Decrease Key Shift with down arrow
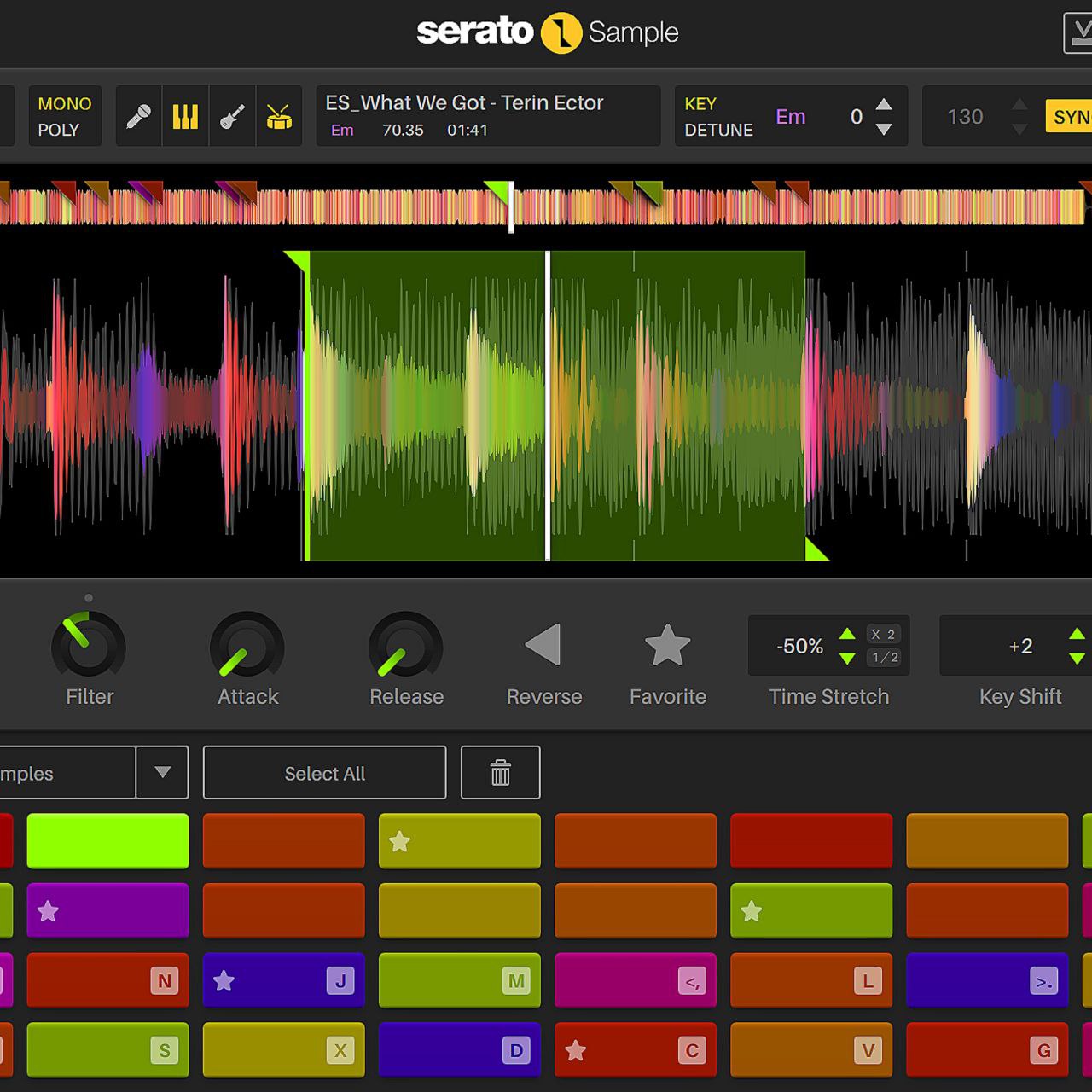The height and width of the screenshot is (1092, 1092). tap(1077, 658)
